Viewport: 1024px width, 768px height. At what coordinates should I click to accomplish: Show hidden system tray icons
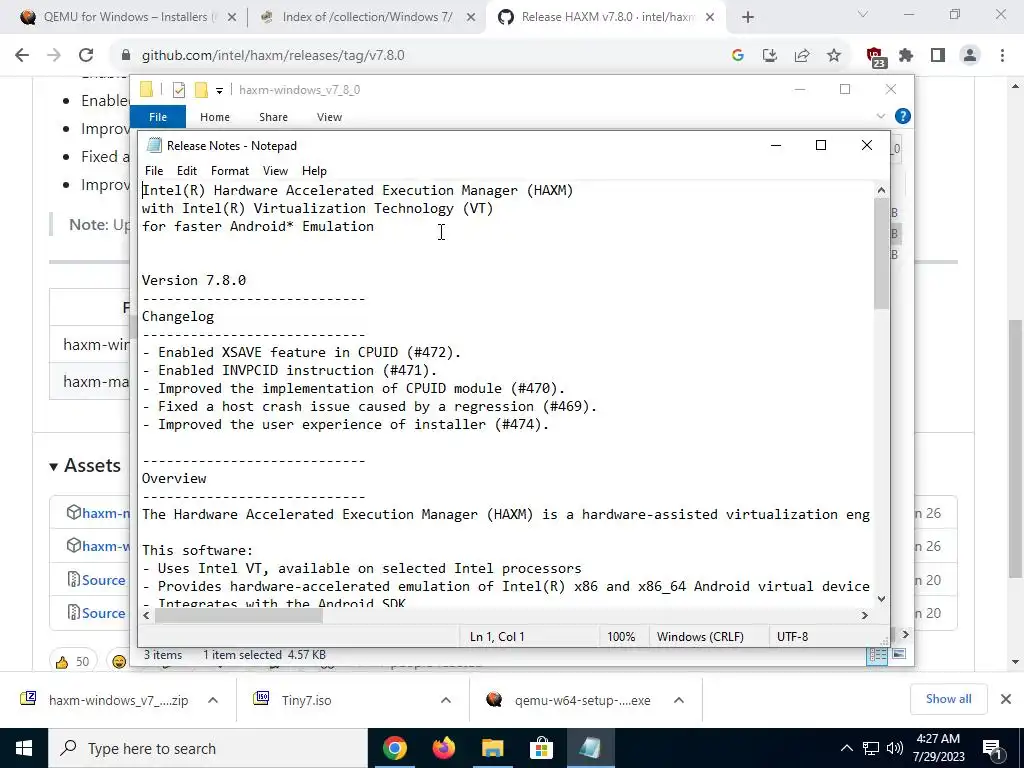846,748
